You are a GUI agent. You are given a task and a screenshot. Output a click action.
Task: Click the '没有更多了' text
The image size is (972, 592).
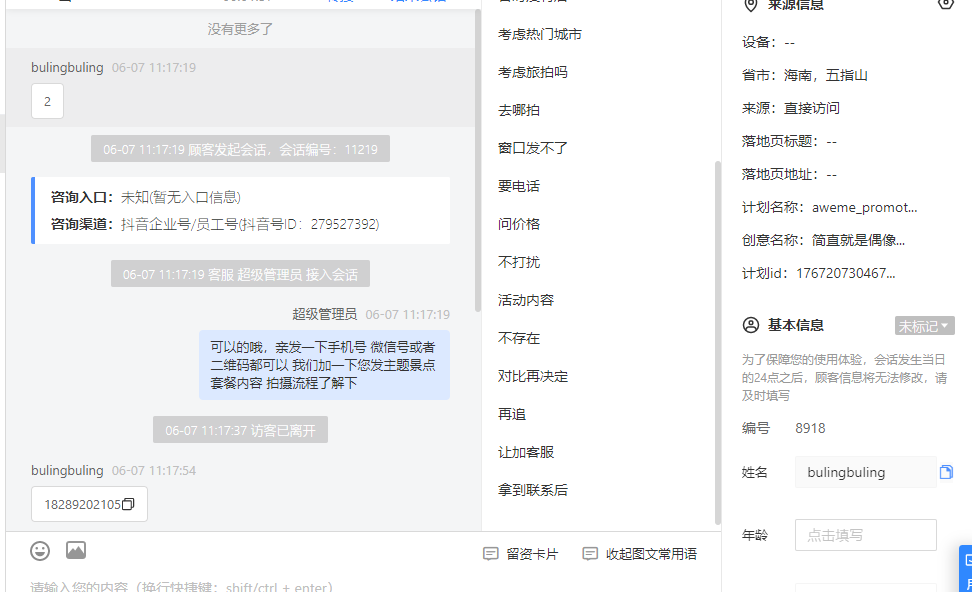240,29
